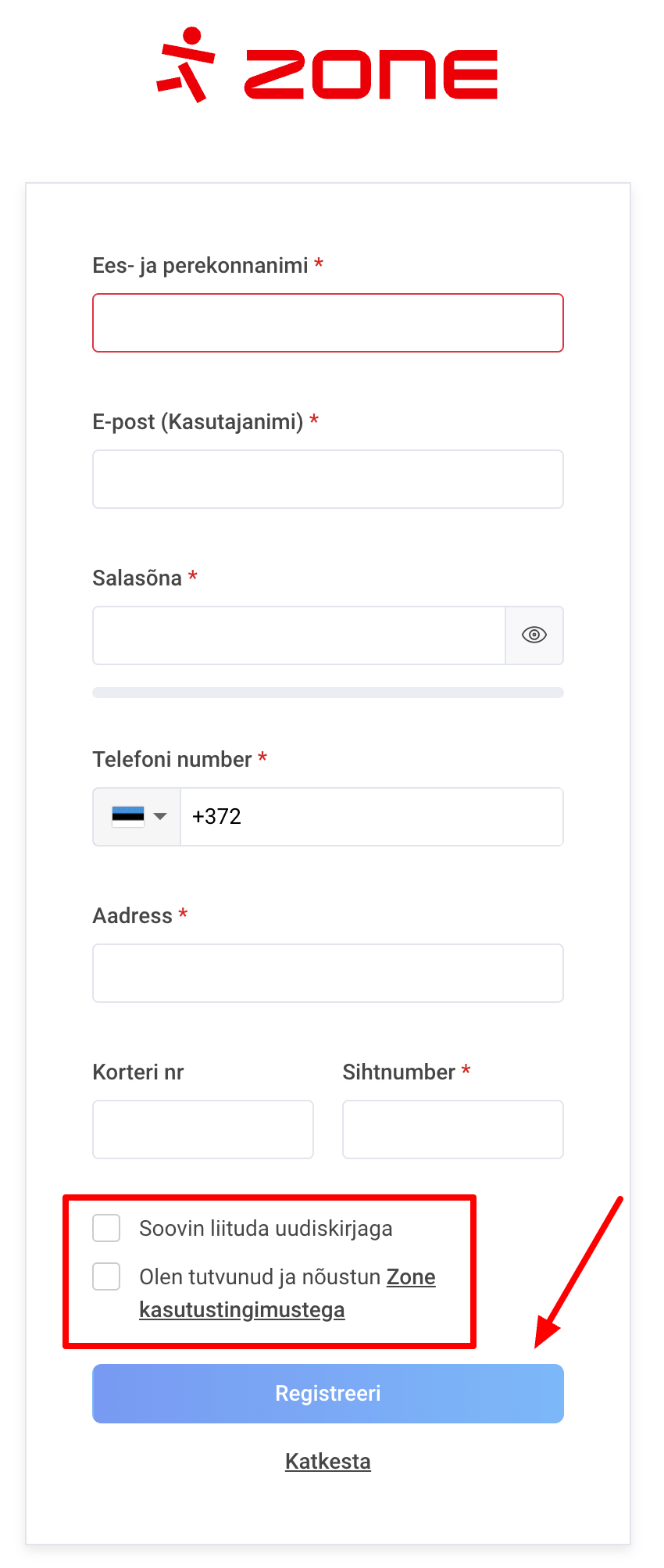Click the running figure icon in the Zone logo

(186, 66)
